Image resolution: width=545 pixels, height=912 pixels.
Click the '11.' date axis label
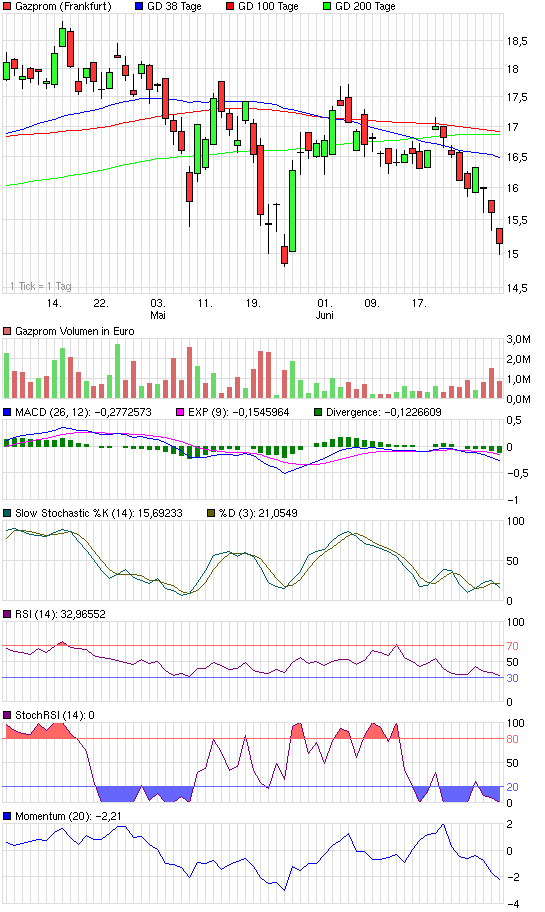click(205, 304)
